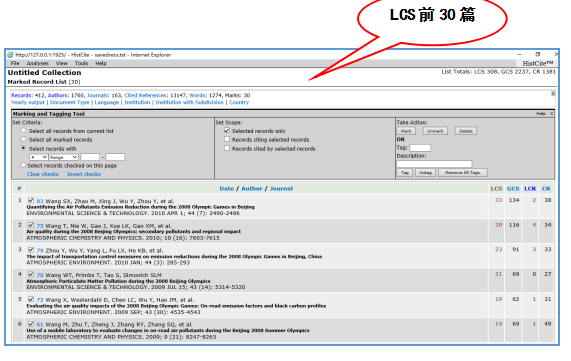View Country breakdown
The height and width of the screenshot is (361, 571).
(239, 102)
